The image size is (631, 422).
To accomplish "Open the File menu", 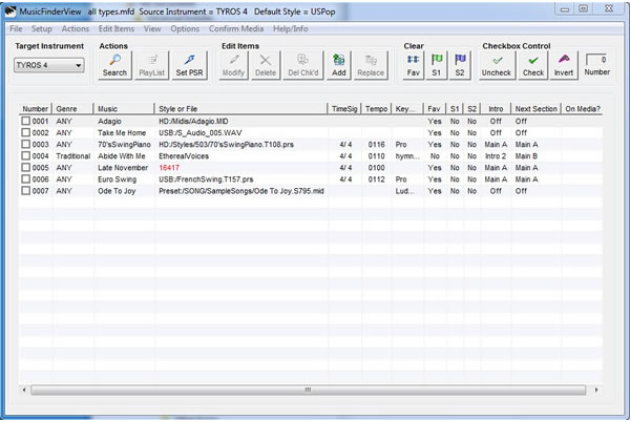I will [x=15, y=29].
